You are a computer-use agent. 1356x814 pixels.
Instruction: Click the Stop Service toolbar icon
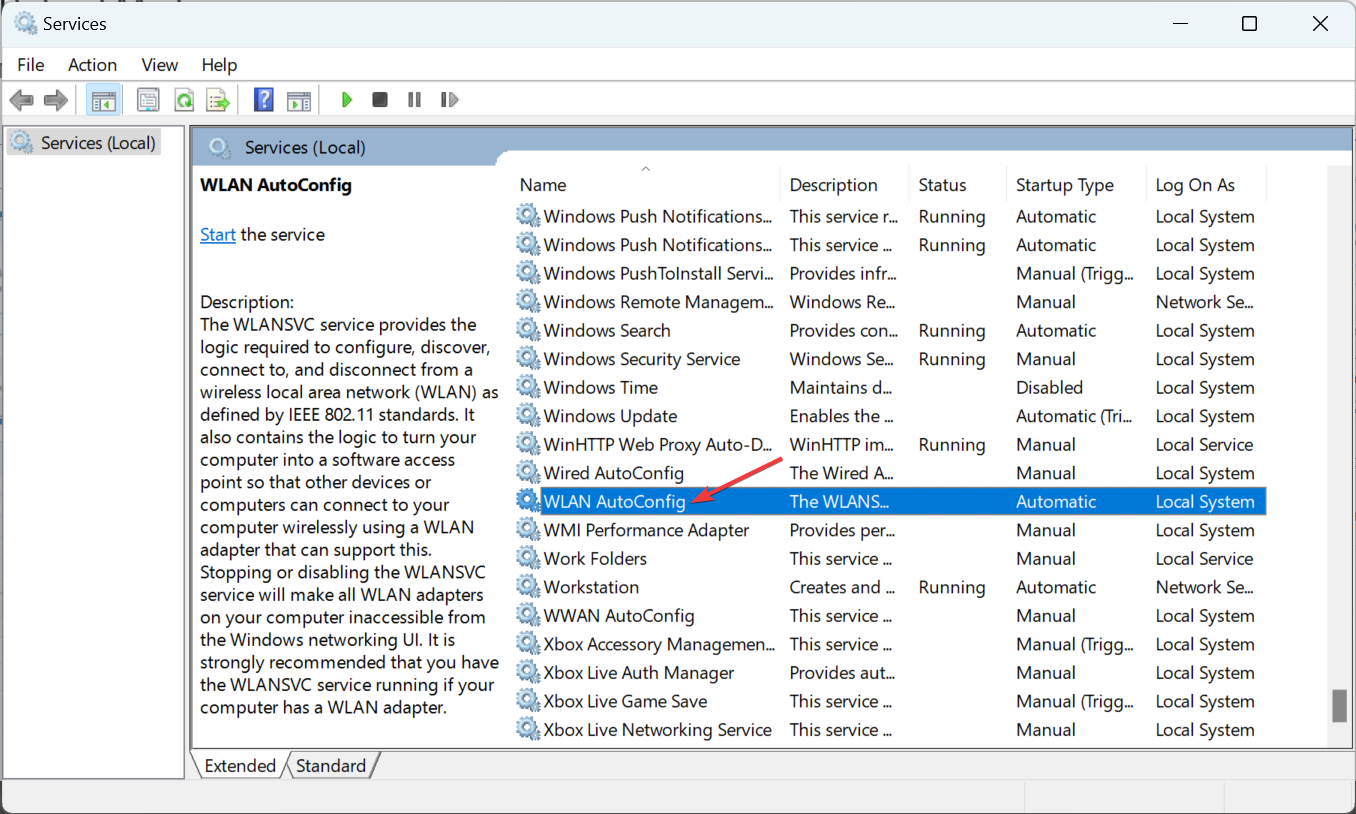click(380, 100)
